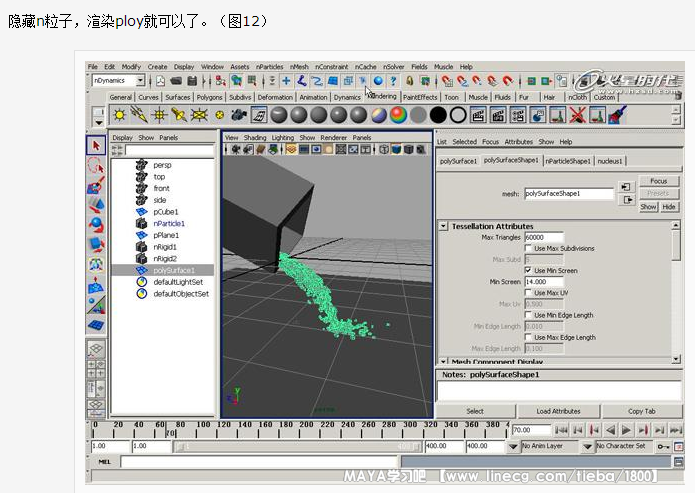Screen dimensions: 695x493
Task: Select the single perspective layout icon
Action: coord(96,349)
